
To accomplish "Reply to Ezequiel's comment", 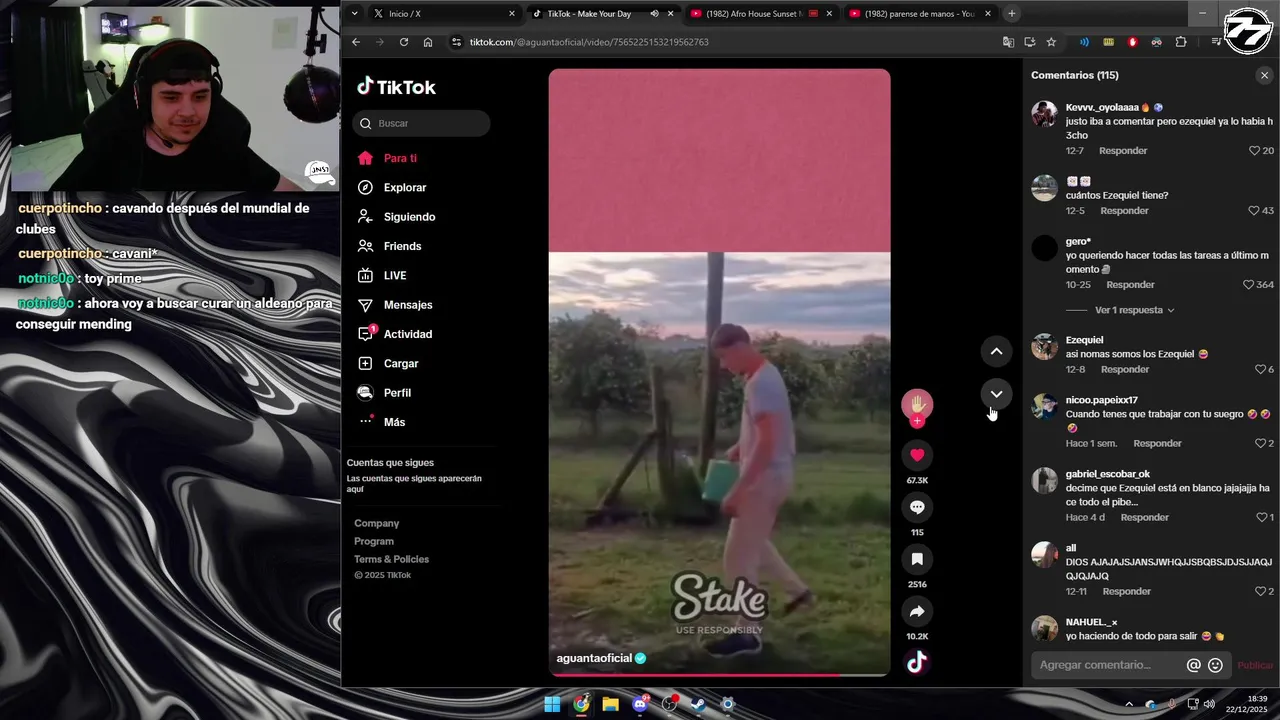I will point(1124,369).
